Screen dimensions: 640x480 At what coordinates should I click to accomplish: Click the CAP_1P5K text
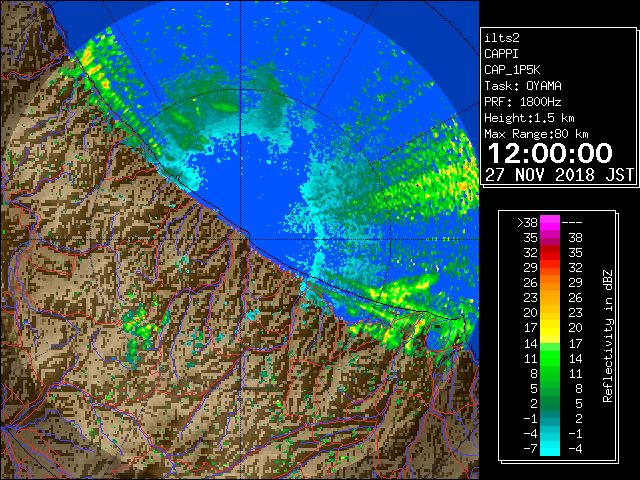click(x=512, y=70)
